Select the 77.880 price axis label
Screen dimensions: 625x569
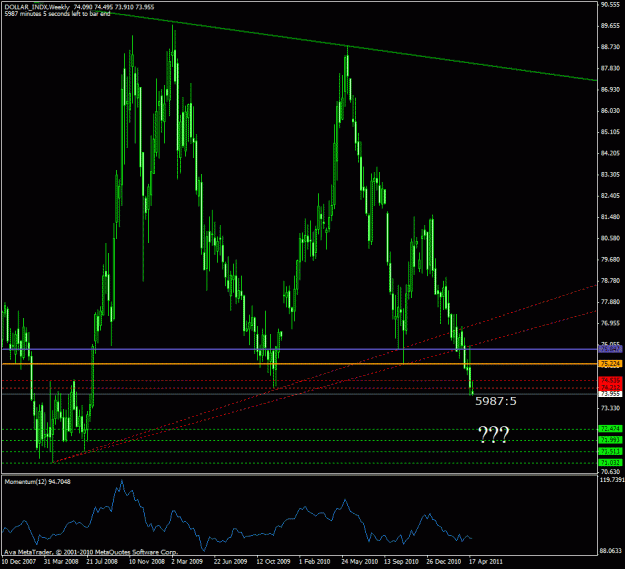[610, 302]
